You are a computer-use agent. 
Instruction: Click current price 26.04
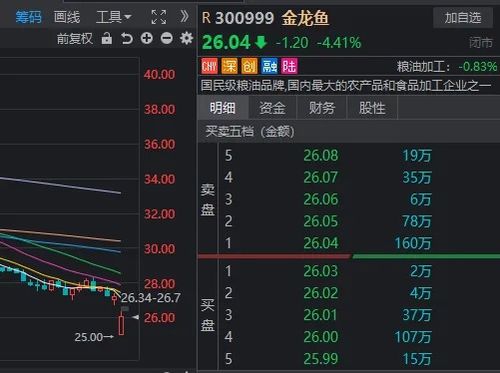click(226, 43)
